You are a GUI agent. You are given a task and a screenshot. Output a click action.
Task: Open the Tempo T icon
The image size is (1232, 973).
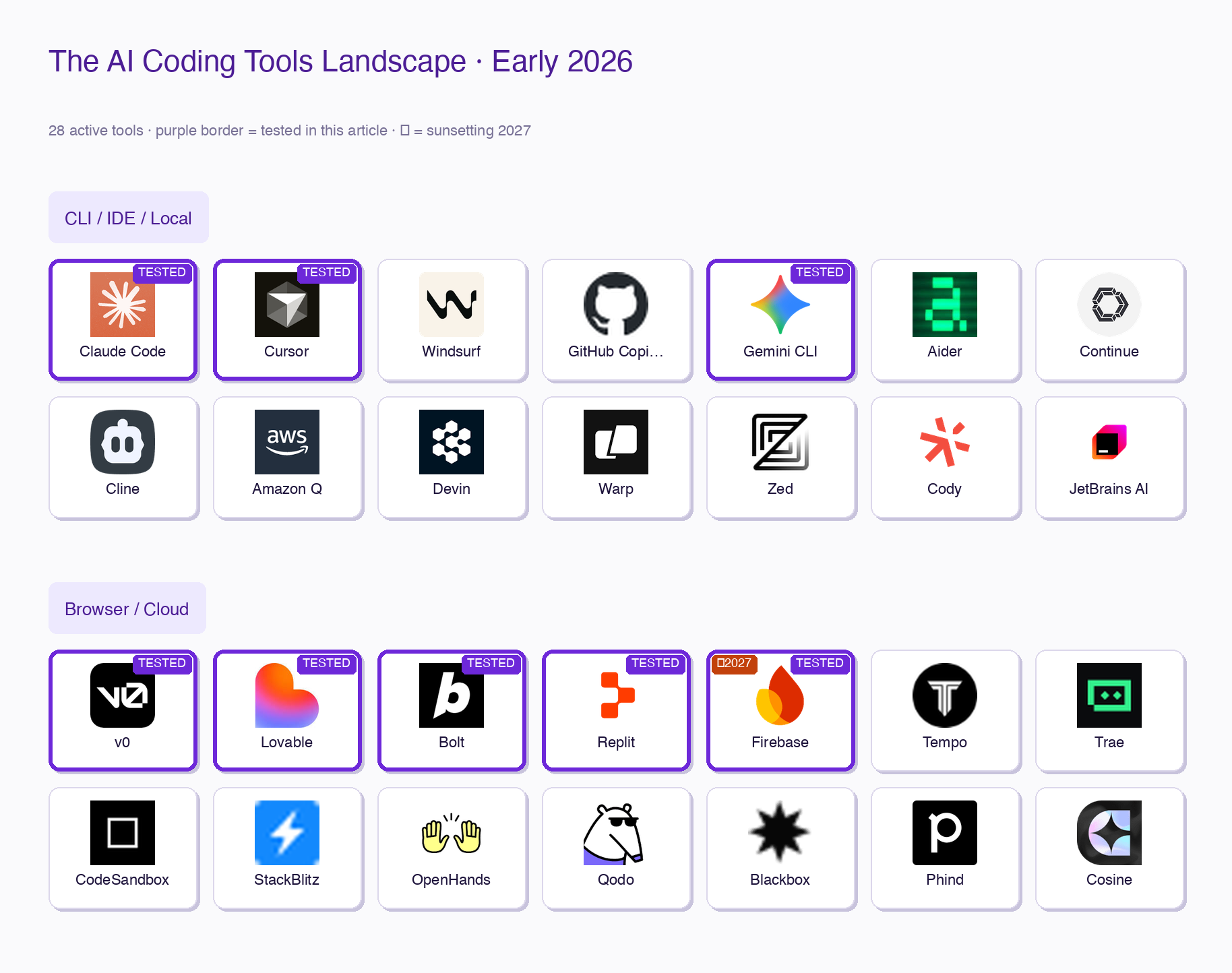click(945, 695)
